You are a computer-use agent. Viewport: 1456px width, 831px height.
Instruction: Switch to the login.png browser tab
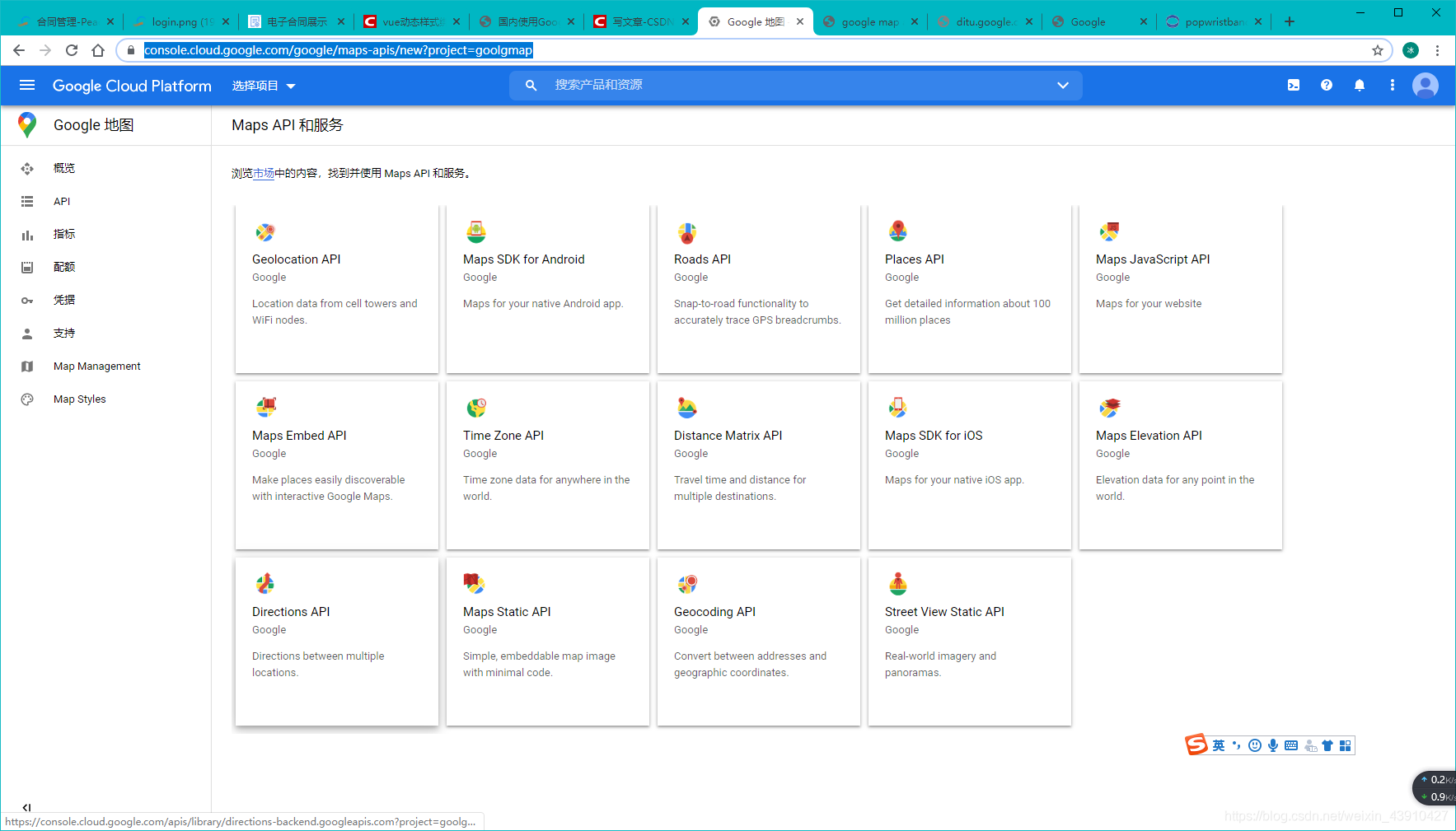point(182,22)
